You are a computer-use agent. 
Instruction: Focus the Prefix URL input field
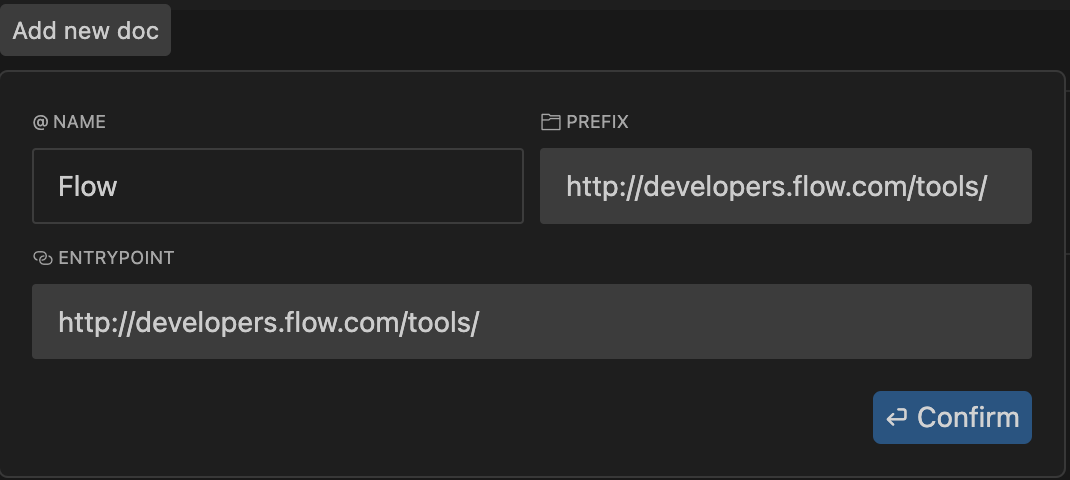pos(785,186)
